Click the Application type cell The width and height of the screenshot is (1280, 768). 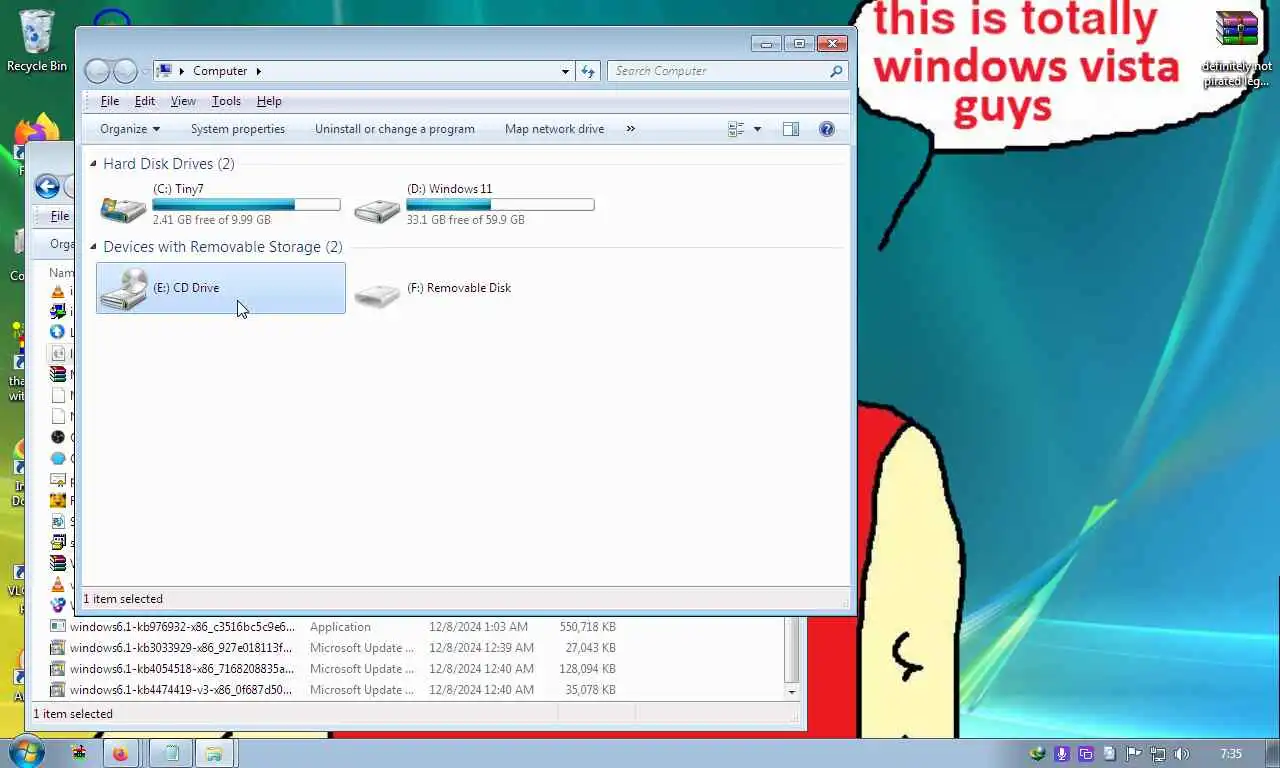340,627
